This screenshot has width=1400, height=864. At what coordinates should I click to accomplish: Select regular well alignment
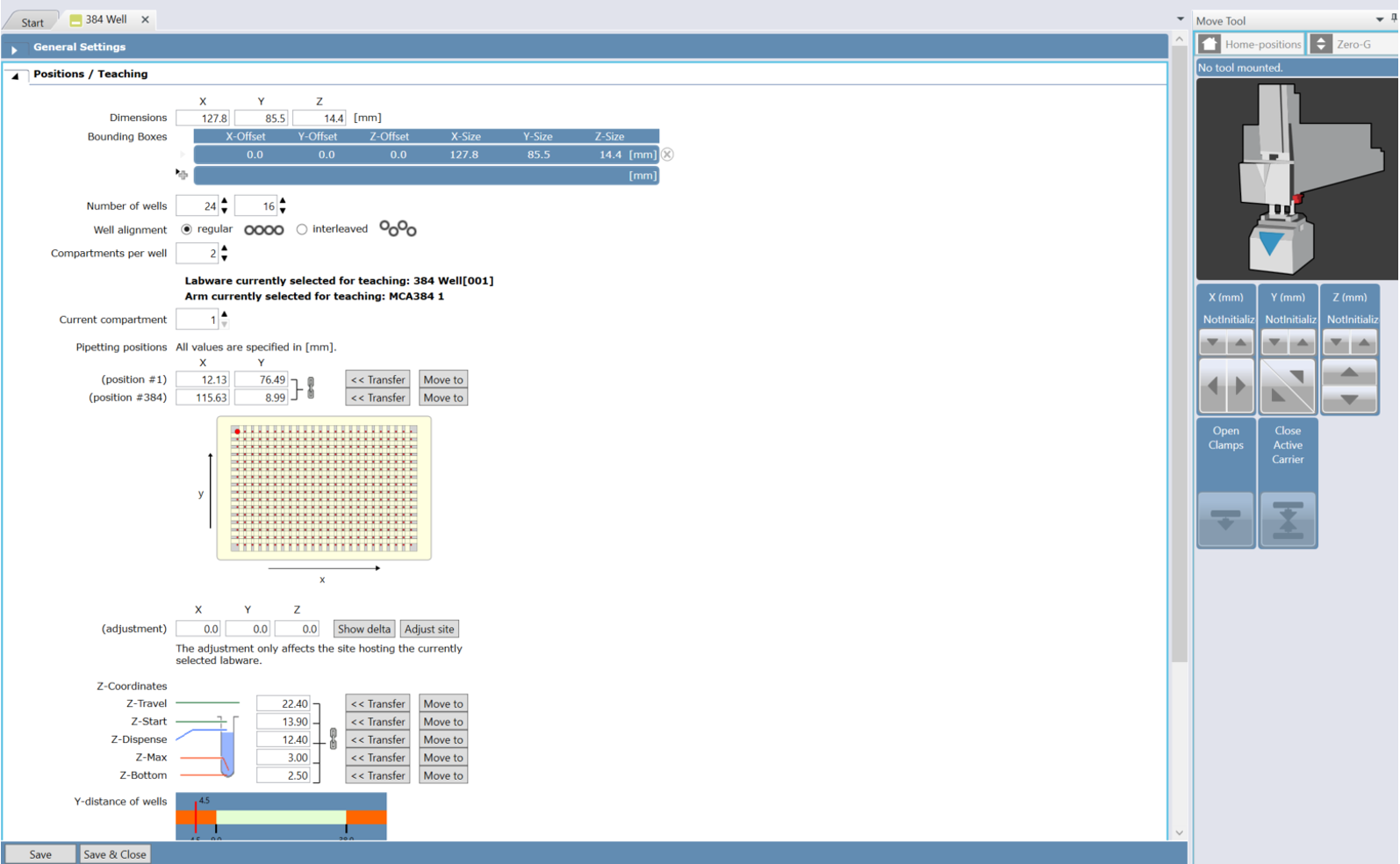[x=187, y=229]
